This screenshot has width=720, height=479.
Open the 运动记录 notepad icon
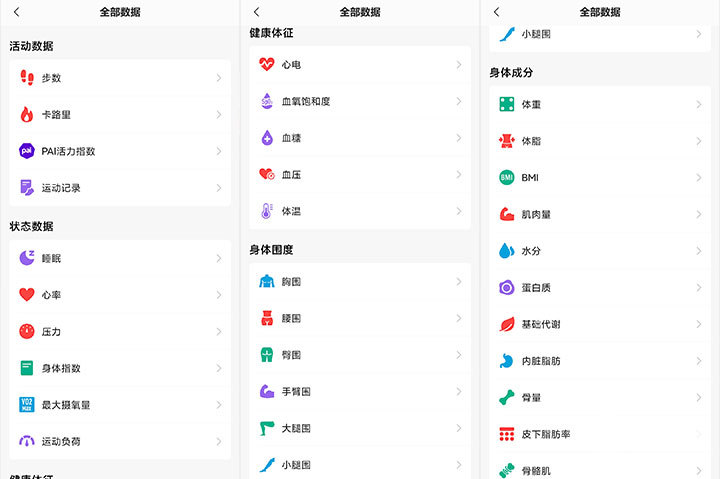pyautogui.click(x=27, y=188)
